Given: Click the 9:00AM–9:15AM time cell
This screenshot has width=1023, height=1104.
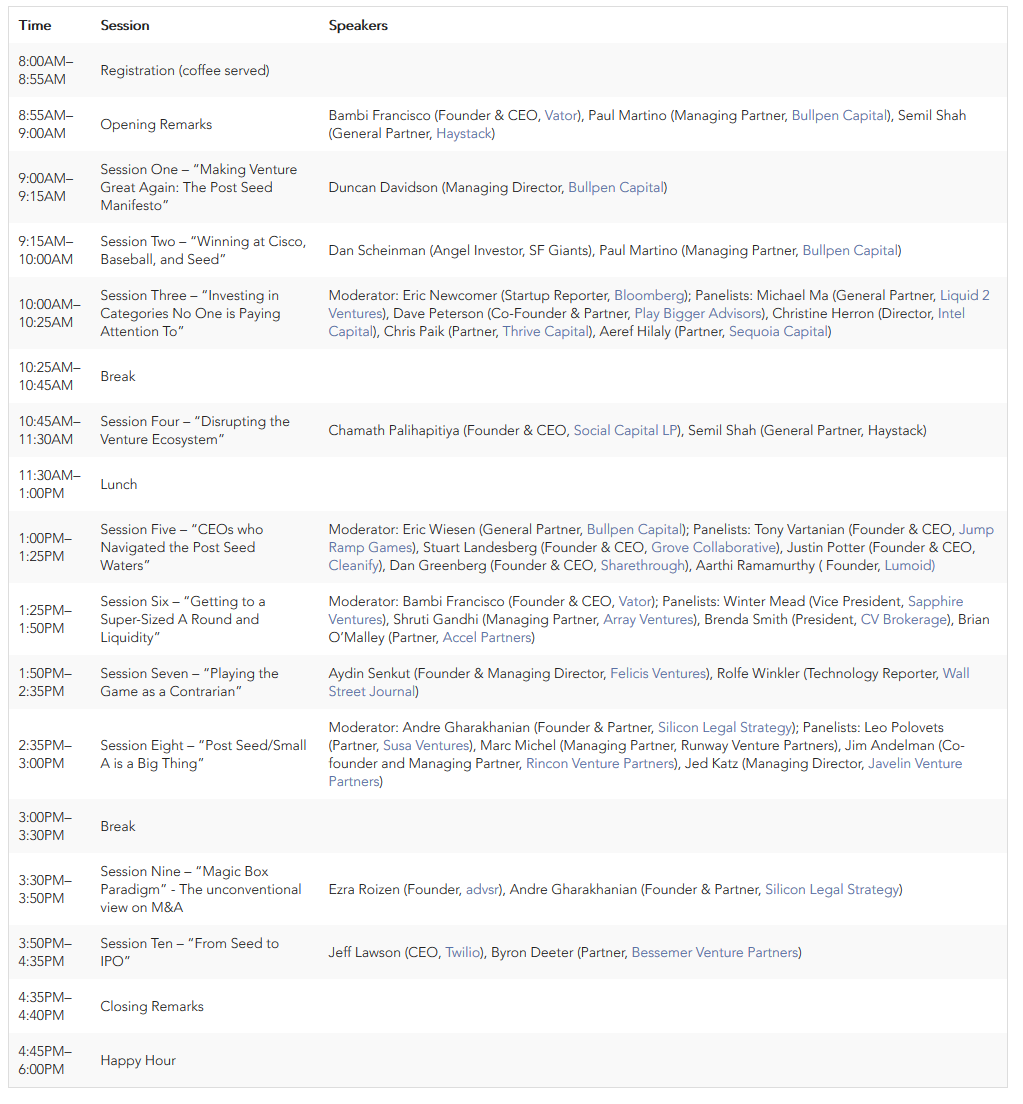Looking at the screenshot, I should click(x=46, y=188).
